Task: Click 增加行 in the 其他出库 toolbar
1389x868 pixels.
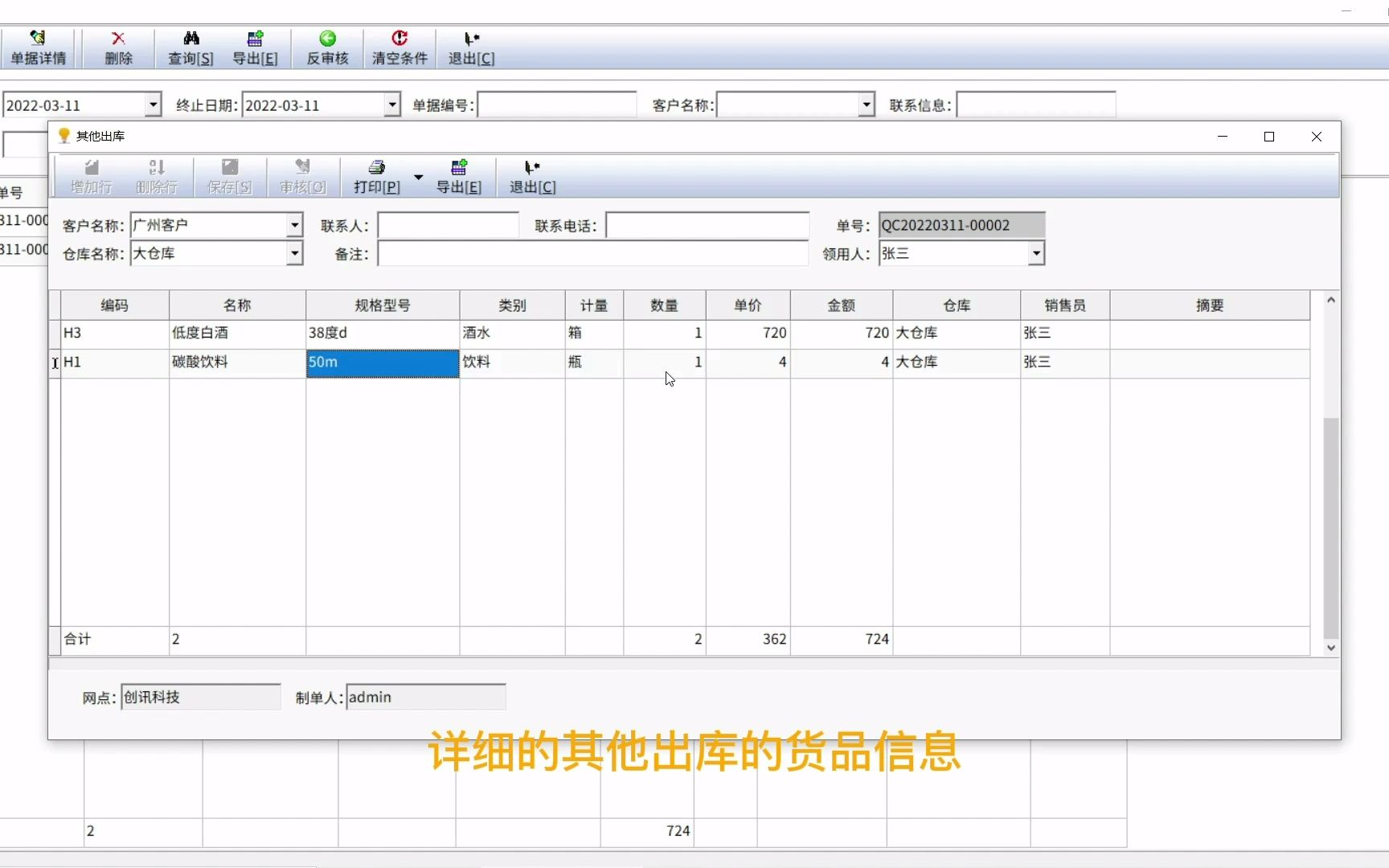Action: 91,177
